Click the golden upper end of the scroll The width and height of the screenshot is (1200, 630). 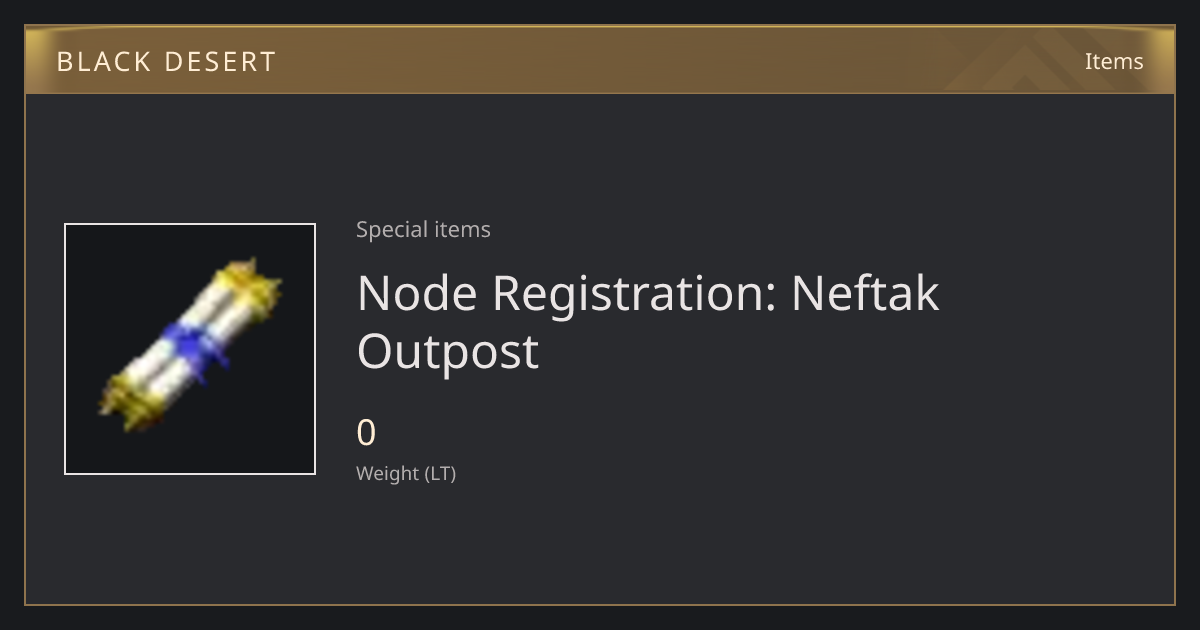click(250, 285)
